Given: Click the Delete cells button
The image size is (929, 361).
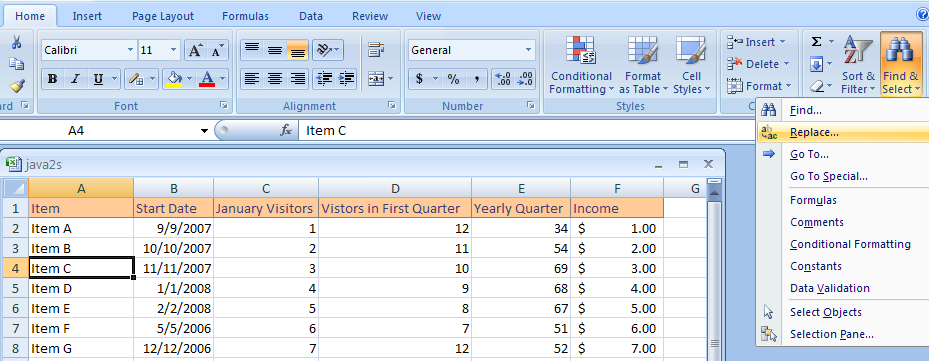Looking at the screenshot, I should click(x=759, y=64).
